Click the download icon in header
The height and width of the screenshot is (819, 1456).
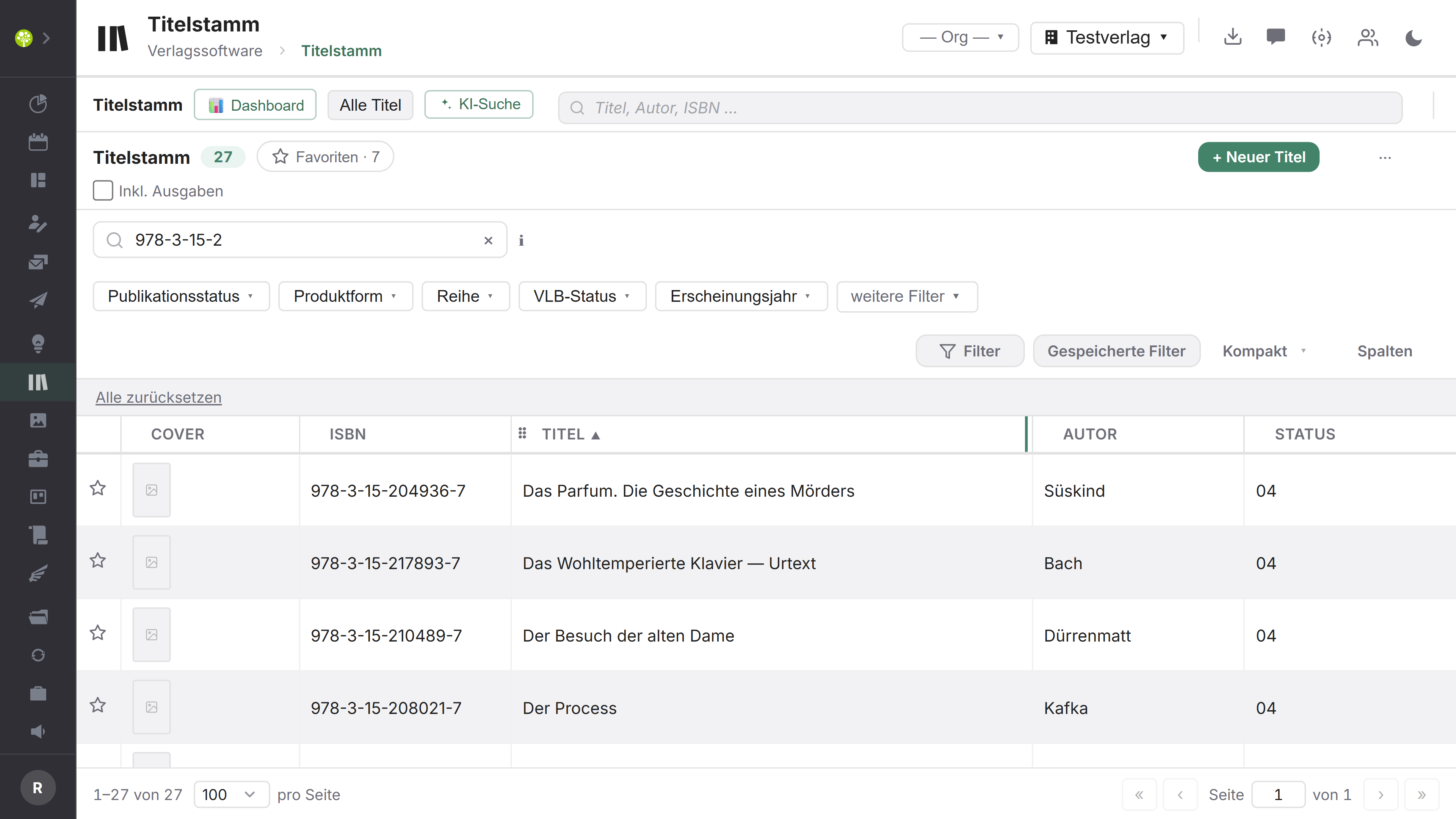click(x=1233, y=37)
